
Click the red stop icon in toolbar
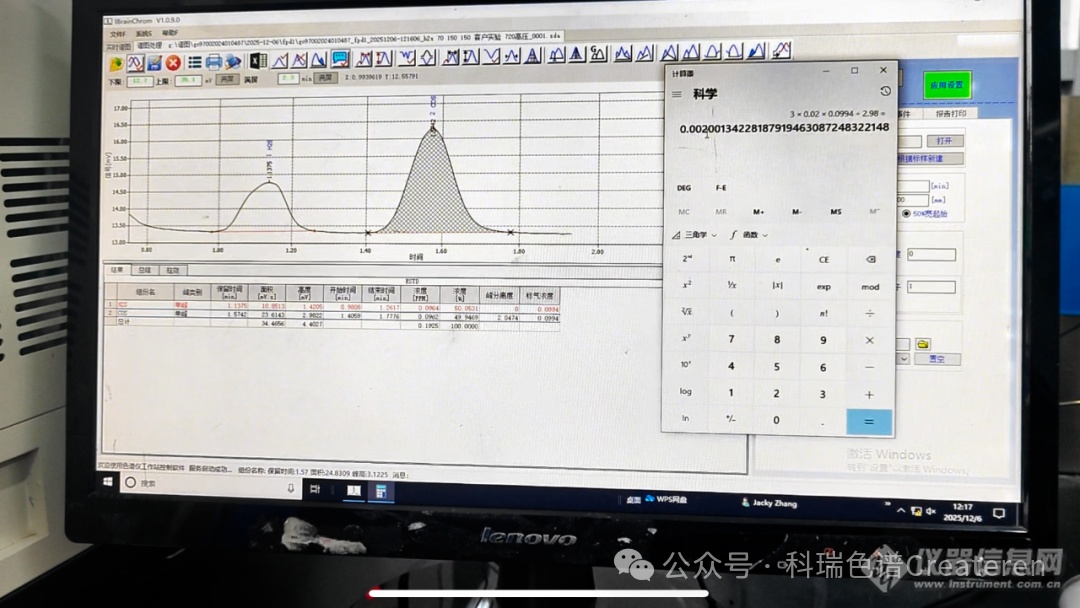pyautogui.click(x=173, y=62)
